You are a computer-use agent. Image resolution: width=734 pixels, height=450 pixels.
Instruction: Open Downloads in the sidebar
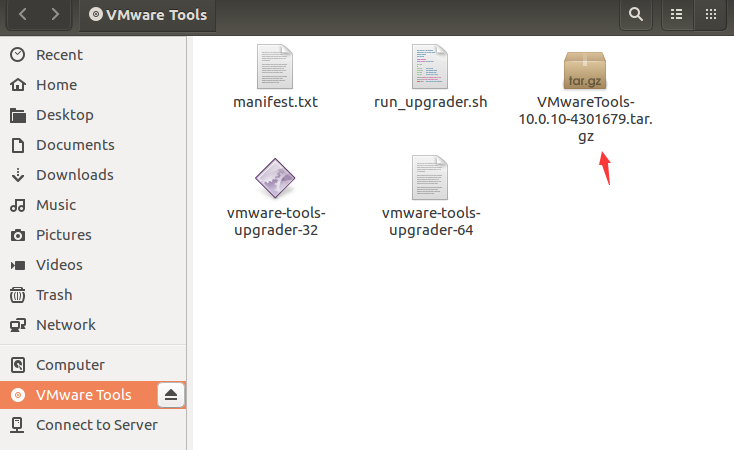coord(93,175)
